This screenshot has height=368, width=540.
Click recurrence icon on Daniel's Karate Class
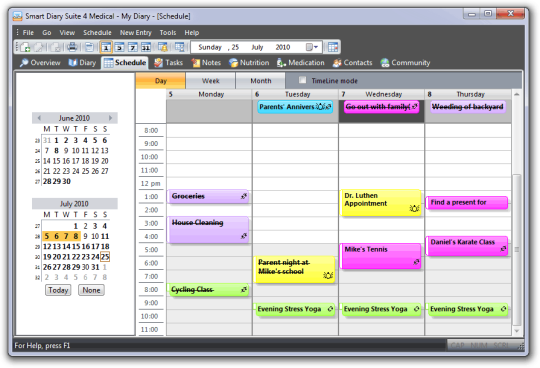click(x=503, y=249)
